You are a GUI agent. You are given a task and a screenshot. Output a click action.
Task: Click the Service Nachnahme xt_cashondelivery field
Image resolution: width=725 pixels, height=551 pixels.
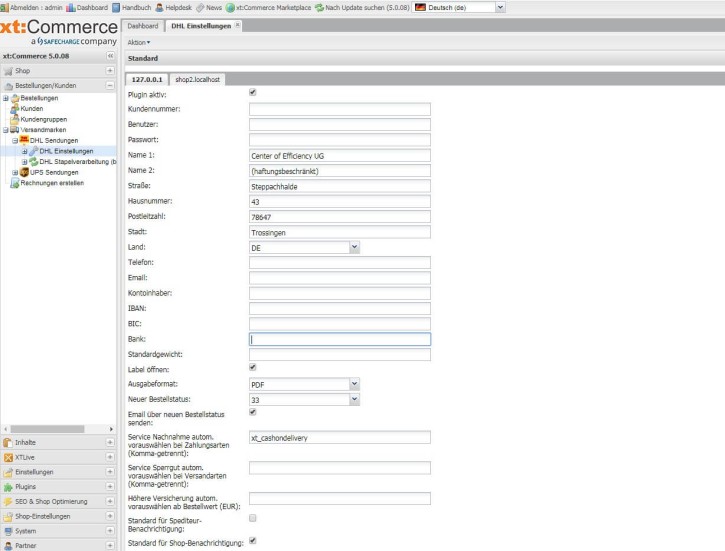click(340, 437)
